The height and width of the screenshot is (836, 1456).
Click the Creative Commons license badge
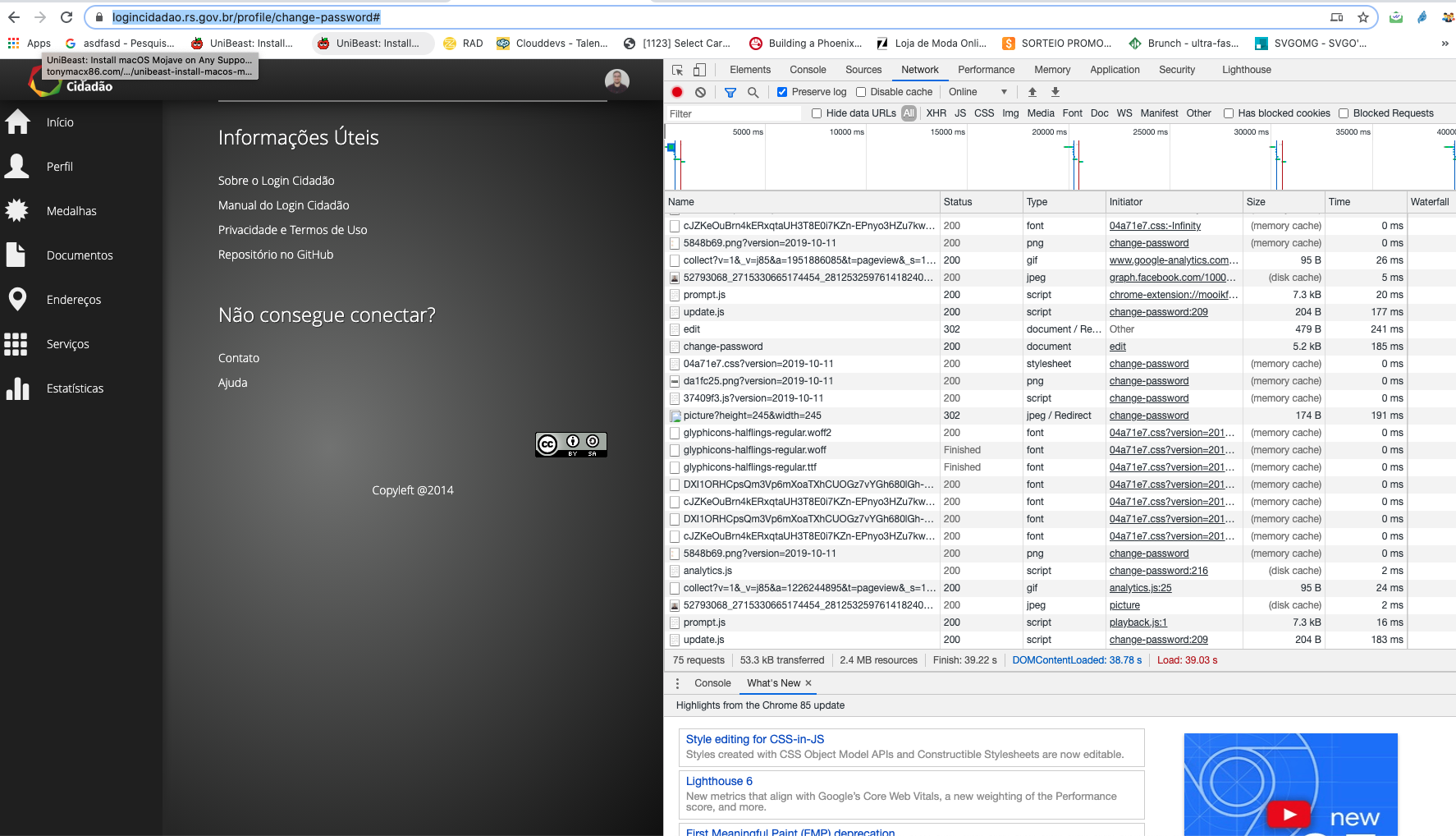coord(571,444)
